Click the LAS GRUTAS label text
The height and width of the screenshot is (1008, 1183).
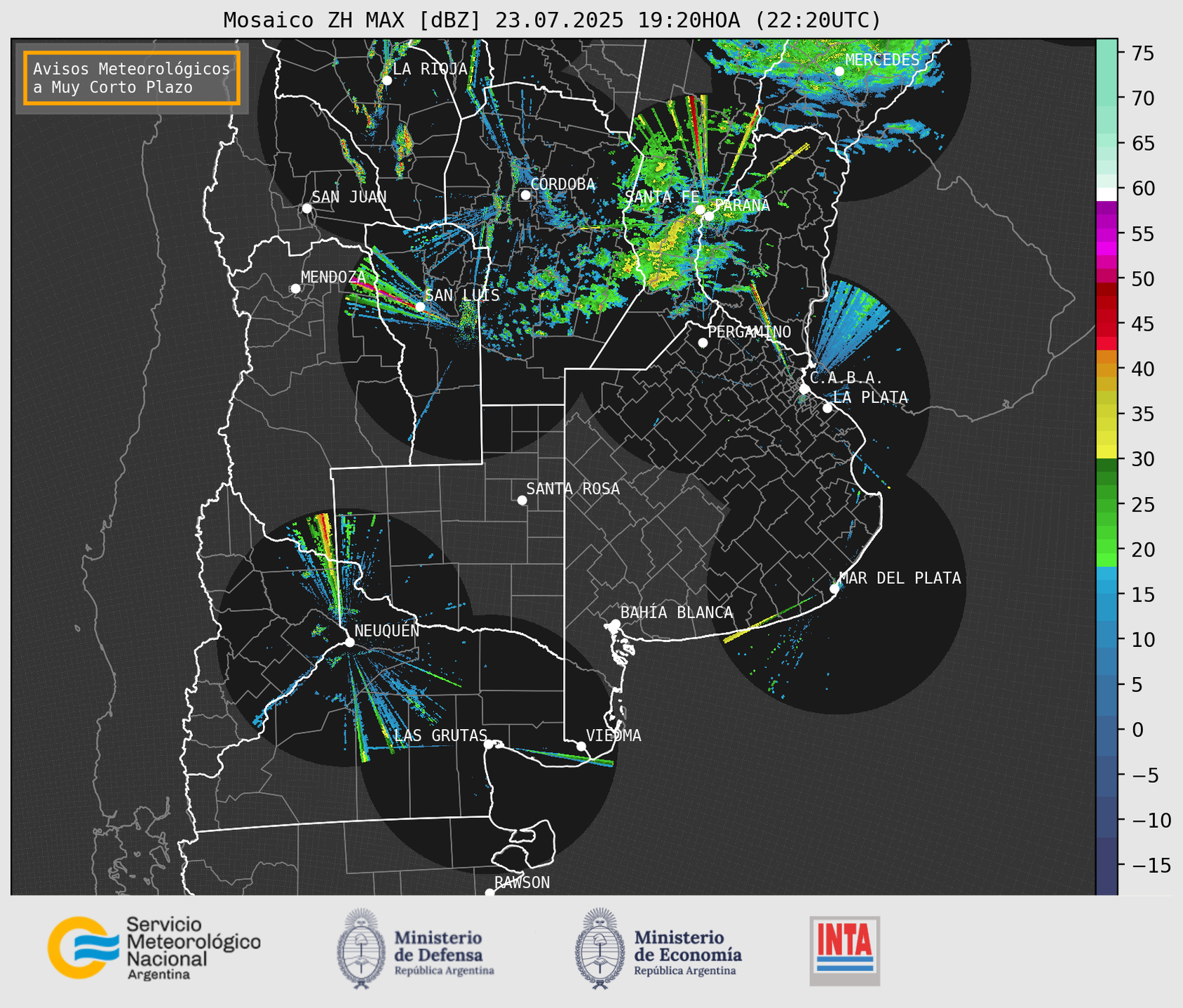point(440,735)
